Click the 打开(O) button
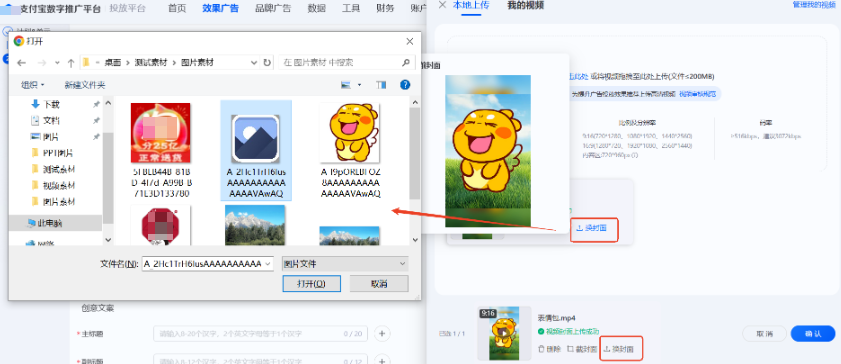The width and height of the screenshot is (841, 364). (x=311, y=284)
